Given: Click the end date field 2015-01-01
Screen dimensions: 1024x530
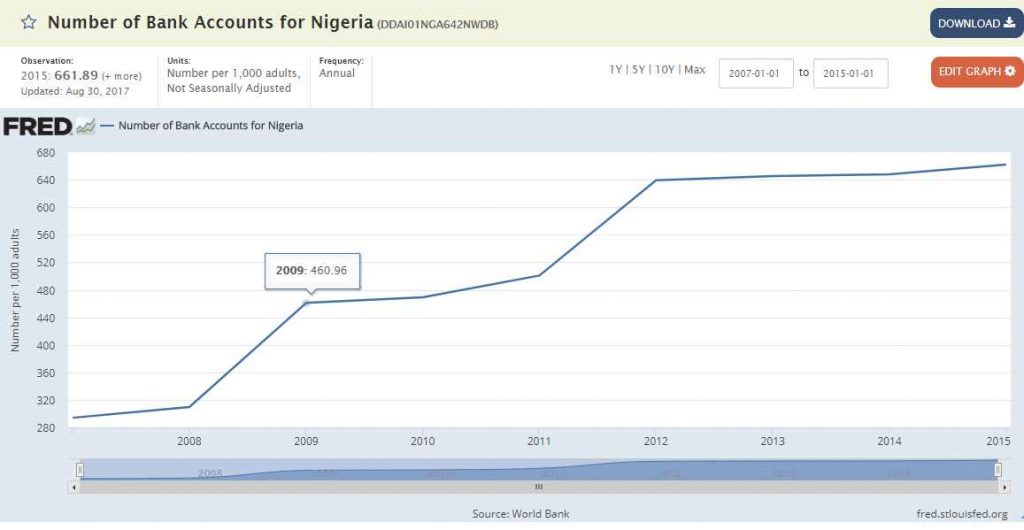Looking at the screenshot, I should [850, 73].
